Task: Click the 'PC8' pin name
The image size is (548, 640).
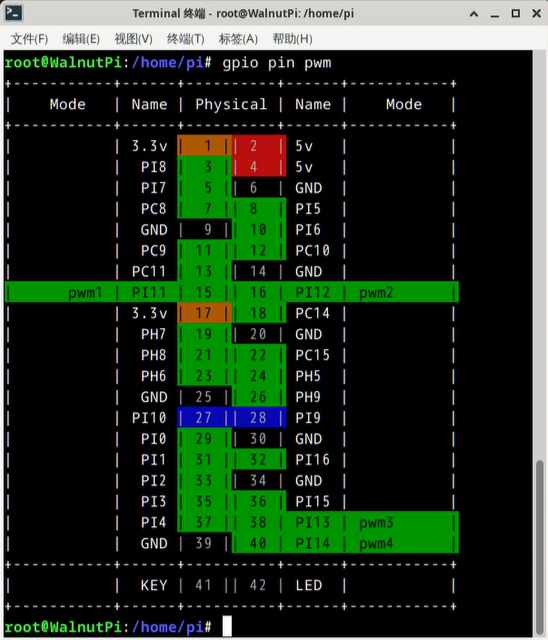Action: [x=154, y=209]
